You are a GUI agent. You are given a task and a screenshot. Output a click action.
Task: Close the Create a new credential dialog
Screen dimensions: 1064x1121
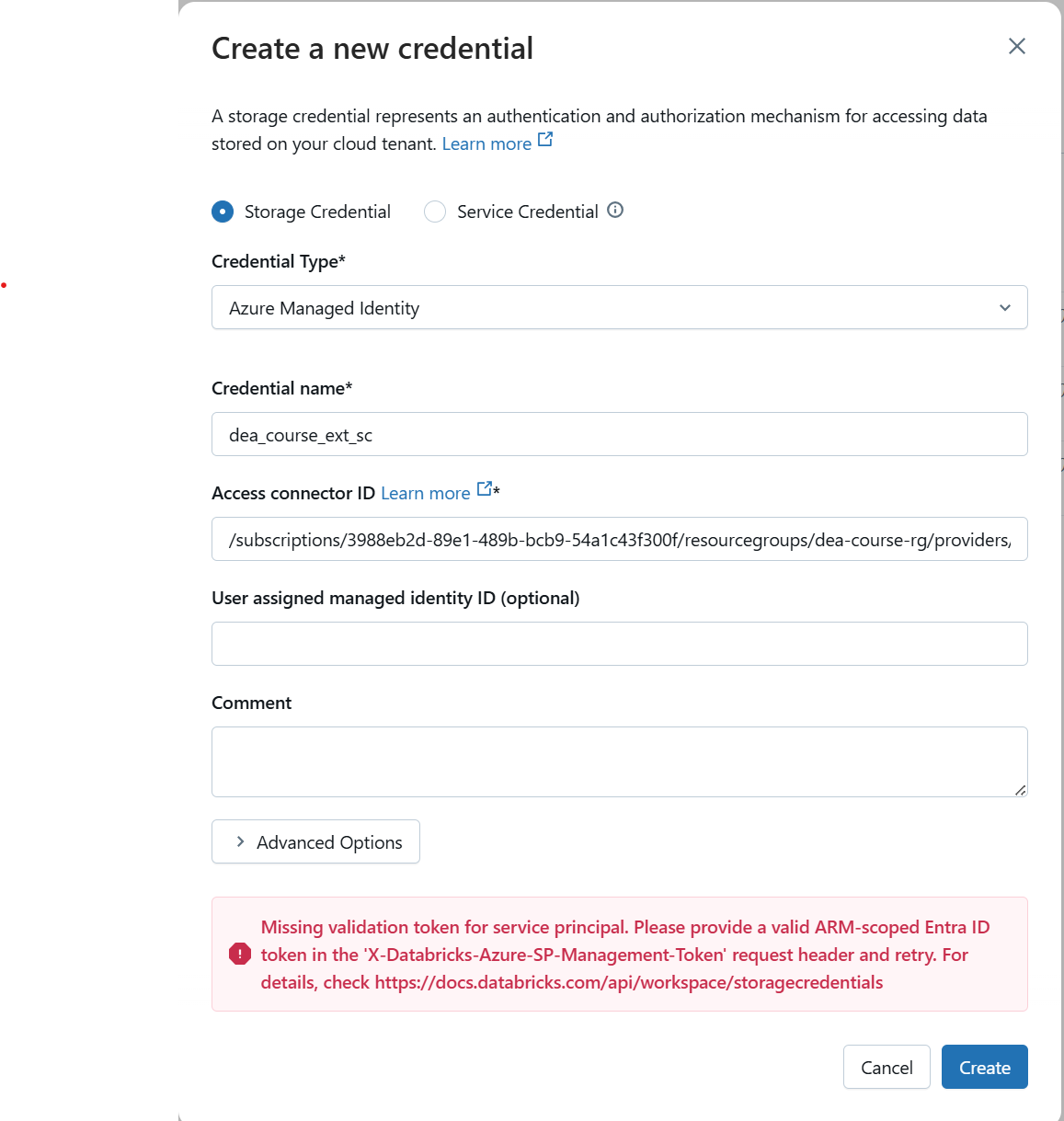tap(1016, 46)
